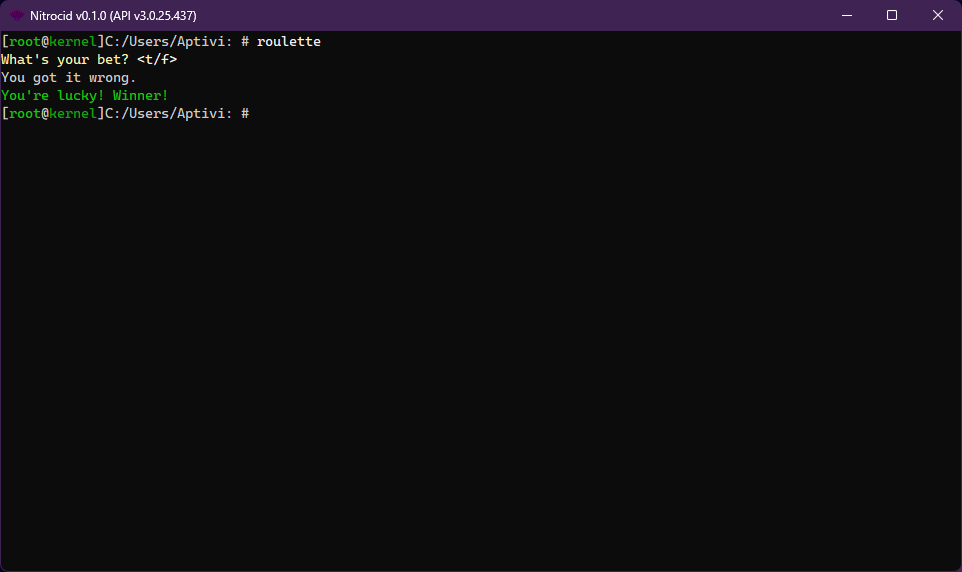
Task: Click the '#' symbol on the last prompt
Action: click(x=245, y=114)
